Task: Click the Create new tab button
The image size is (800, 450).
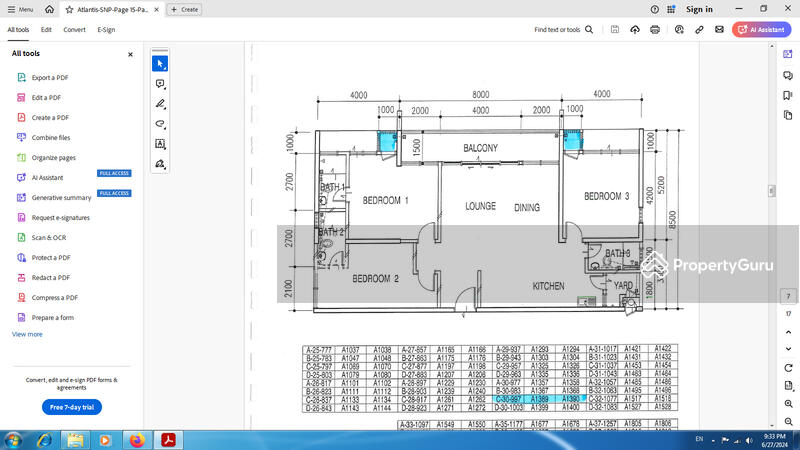Action: (184, 9)
